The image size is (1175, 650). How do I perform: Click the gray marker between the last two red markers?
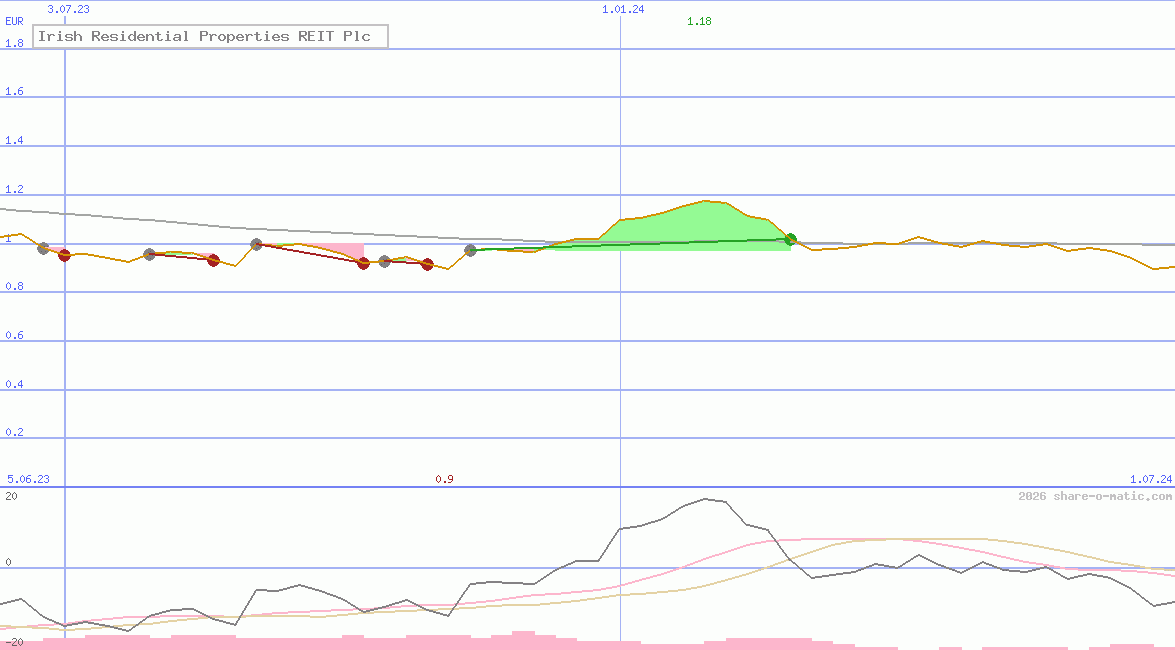click(x=384, y=262)
